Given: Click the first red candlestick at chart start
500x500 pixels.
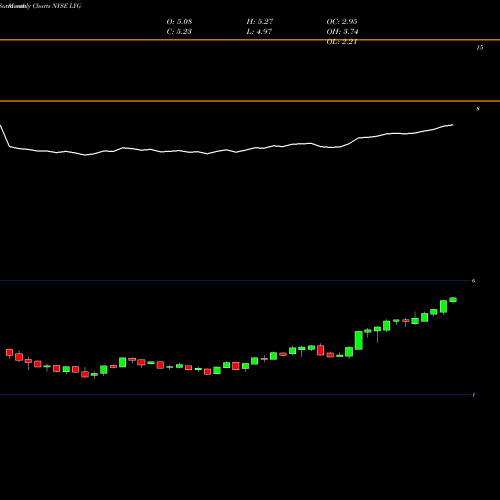Looking at the screenshot, I should [x=9, y=353].
